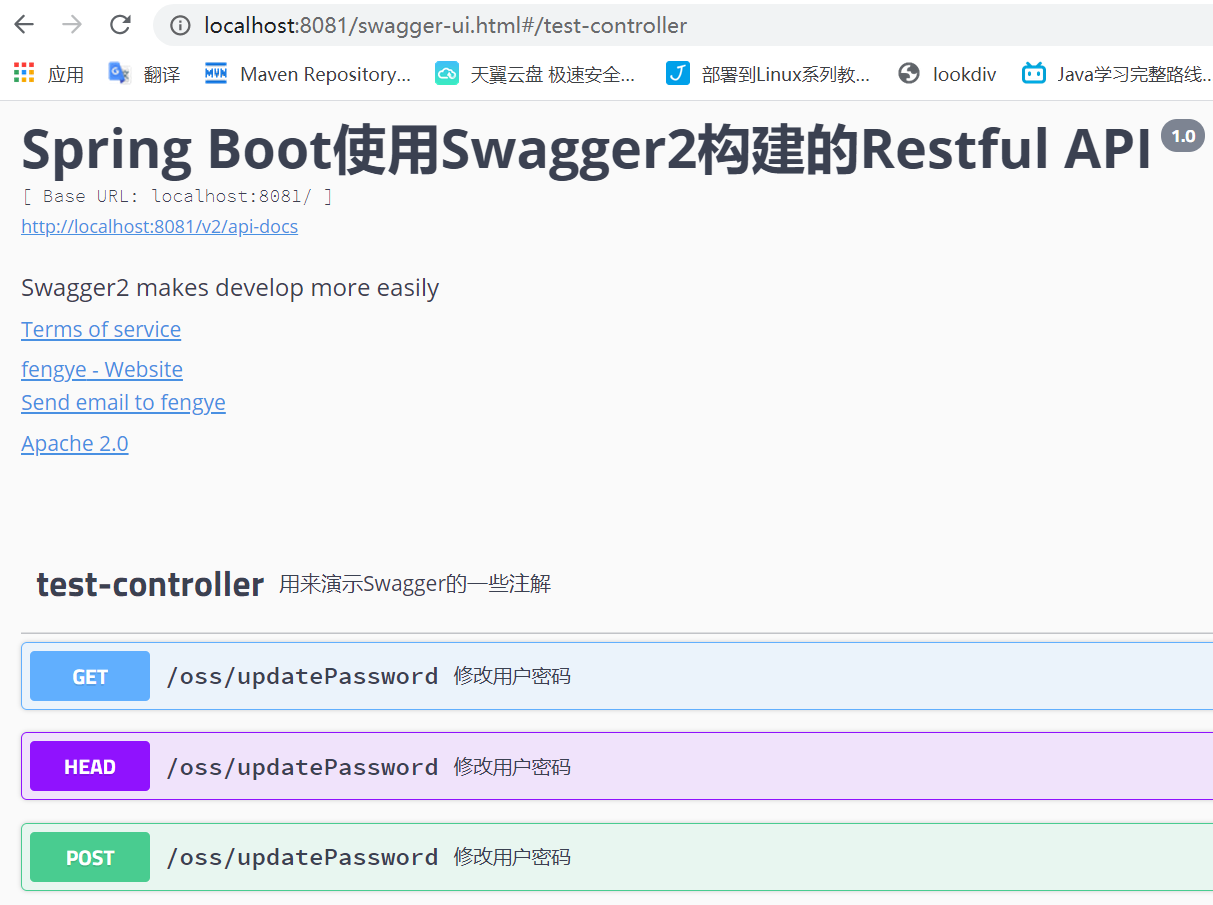Click the site info icon in address bar
The height and width of the screenshot is (905, 1213).
point(180,25)
